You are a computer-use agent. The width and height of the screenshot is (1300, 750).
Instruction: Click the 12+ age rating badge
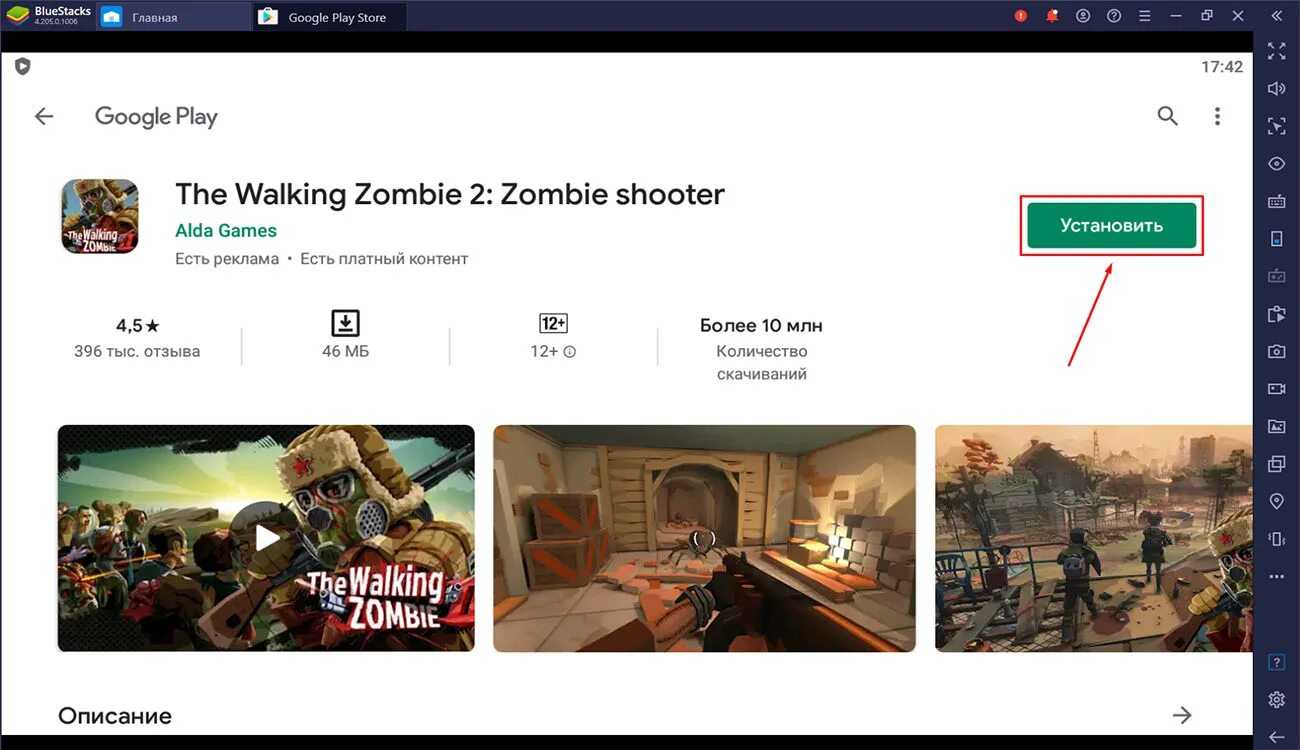pyautogui.click(x=553, y=323)
